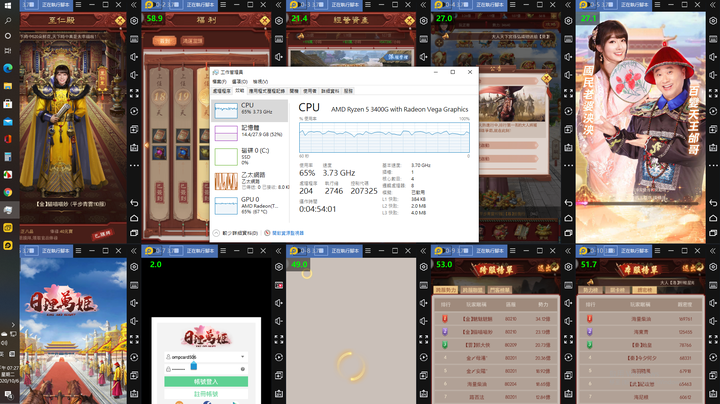Switch to 使用者 tab in Task Manager
The height and width of the screenshot is (404, 720).
click(310, 91)
